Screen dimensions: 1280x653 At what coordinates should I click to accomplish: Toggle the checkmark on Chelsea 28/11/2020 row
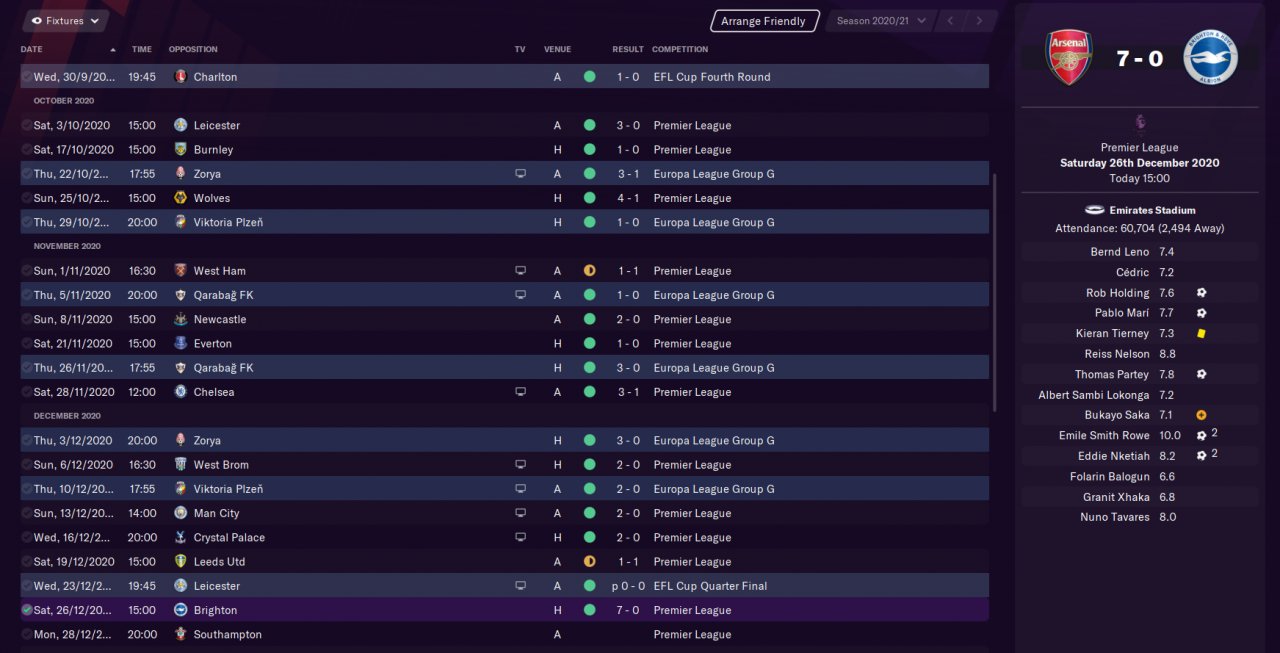[x=26, y=392]
